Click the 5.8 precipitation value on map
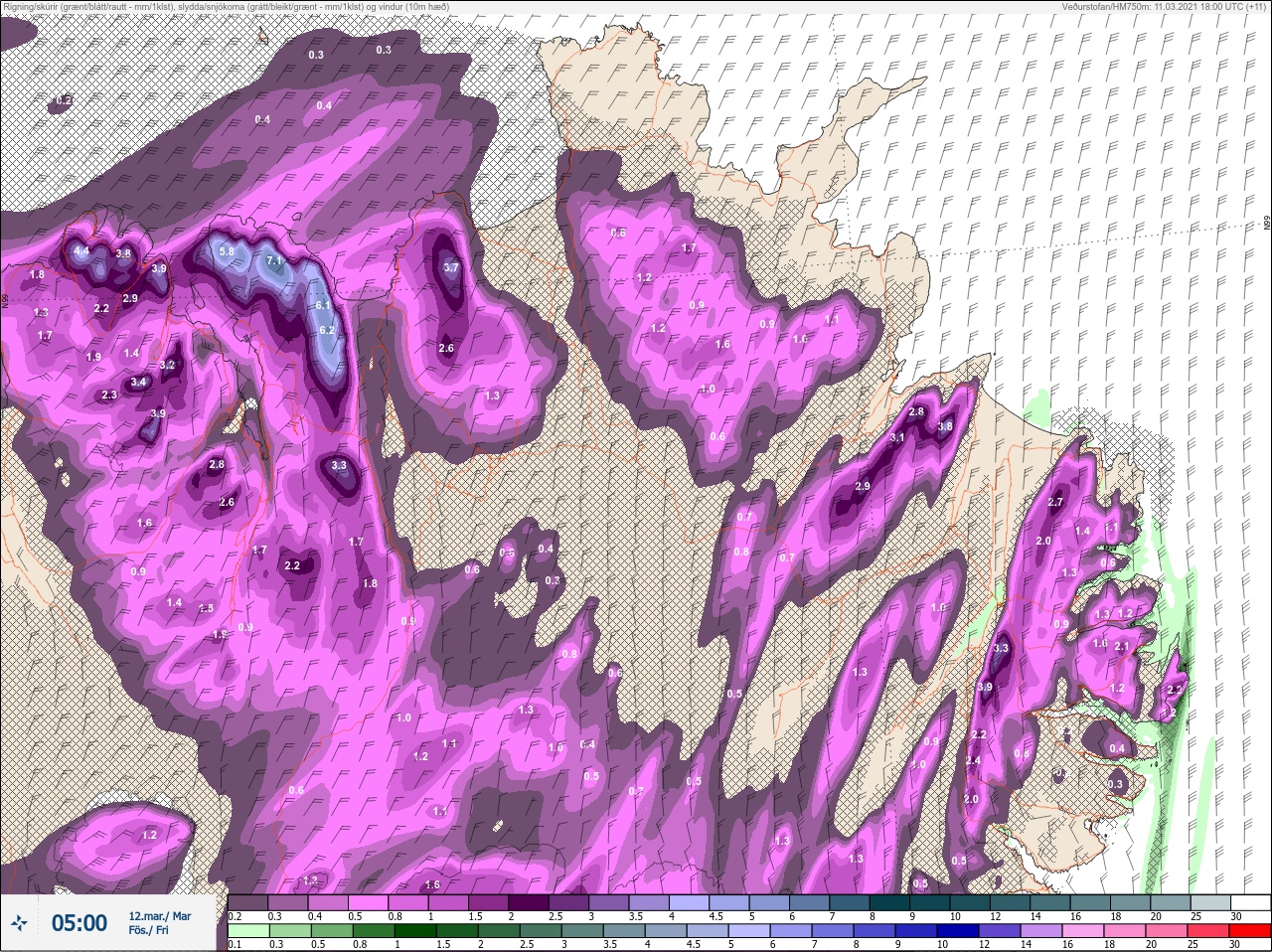Screen dimensions: 1272x952 [227, 252]
